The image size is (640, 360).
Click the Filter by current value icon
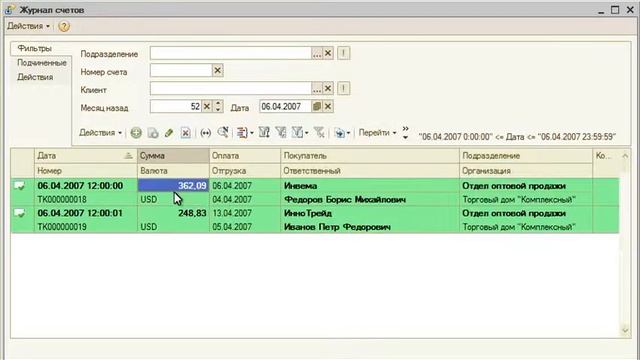(281, 132)
